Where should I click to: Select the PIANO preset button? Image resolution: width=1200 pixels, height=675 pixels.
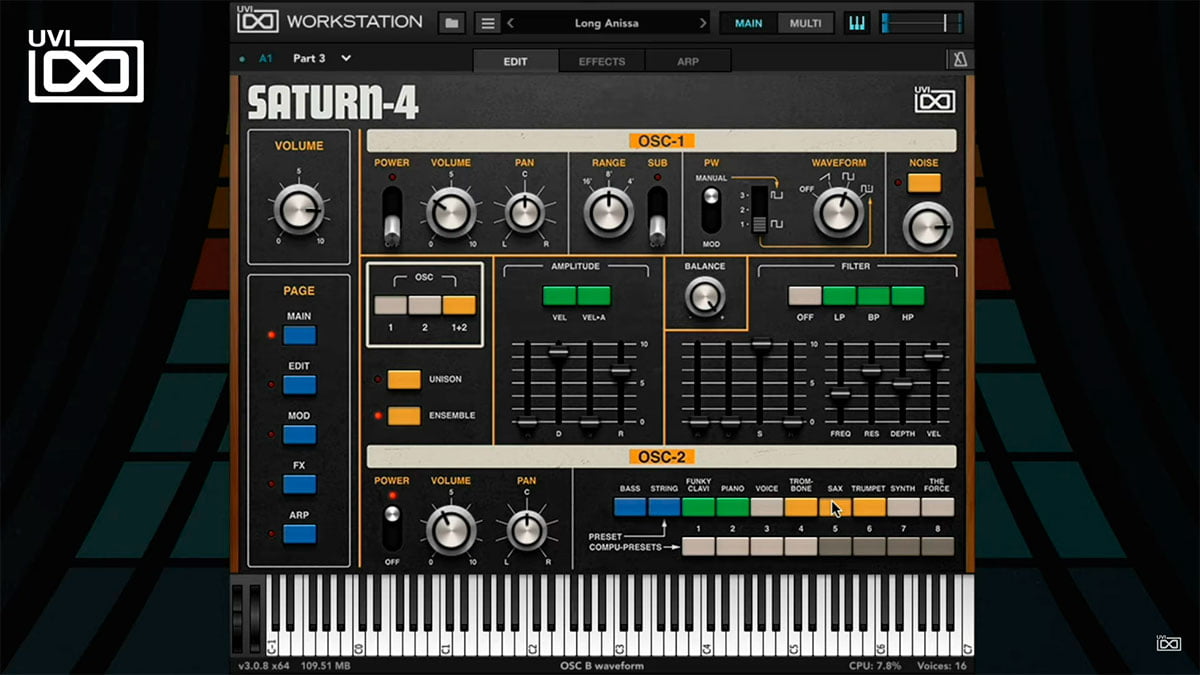click(732, 507)
